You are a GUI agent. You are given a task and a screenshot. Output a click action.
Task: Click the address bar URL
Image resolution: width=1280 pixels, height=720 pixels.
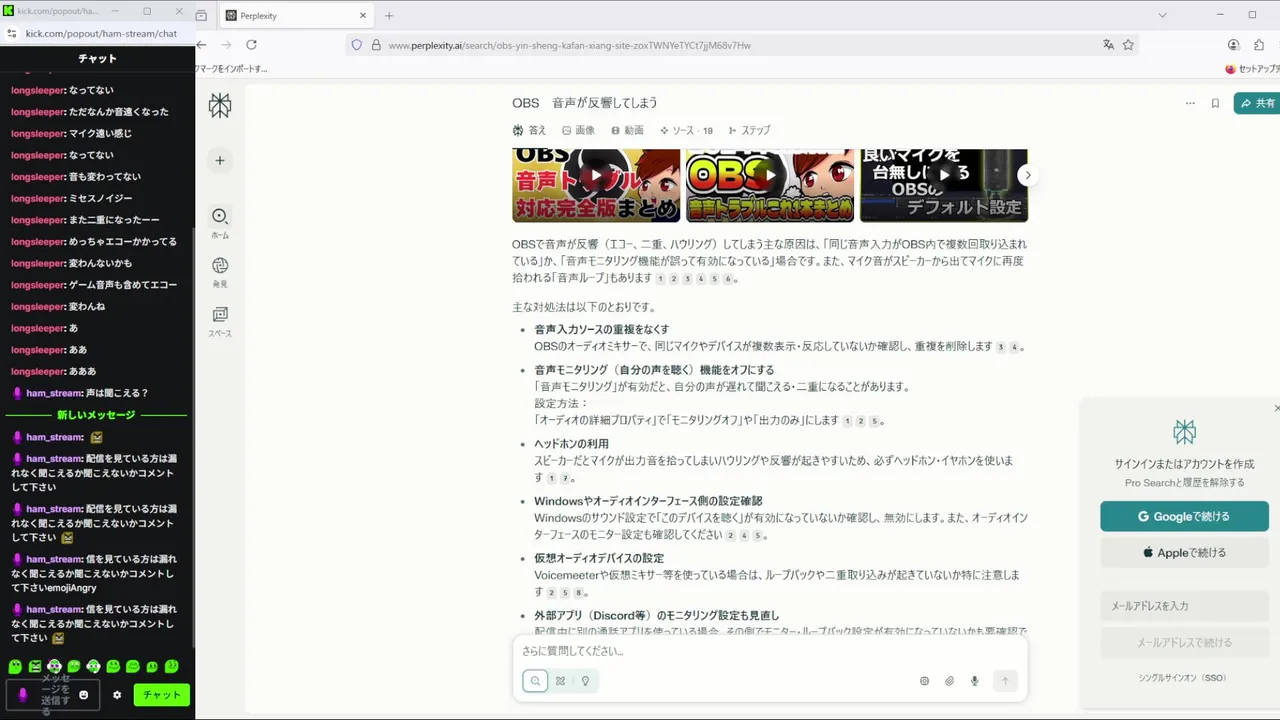tap(569, 45)
